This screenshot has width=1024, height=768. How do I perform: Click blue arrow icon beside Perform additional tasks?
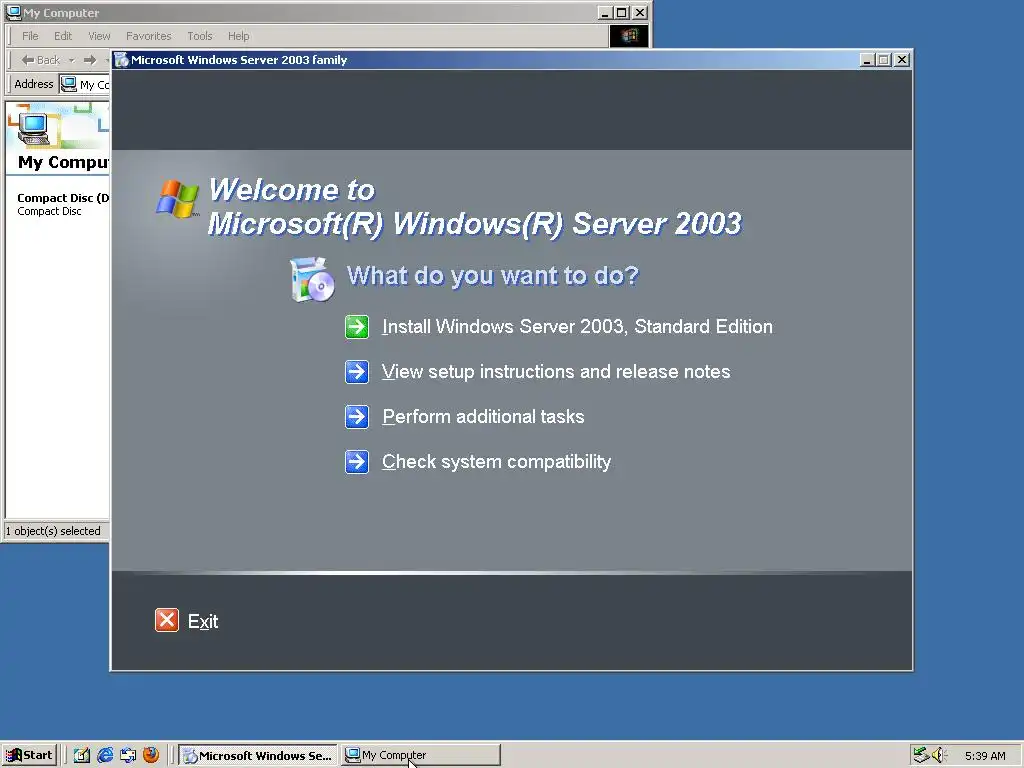tap(357, 417)
